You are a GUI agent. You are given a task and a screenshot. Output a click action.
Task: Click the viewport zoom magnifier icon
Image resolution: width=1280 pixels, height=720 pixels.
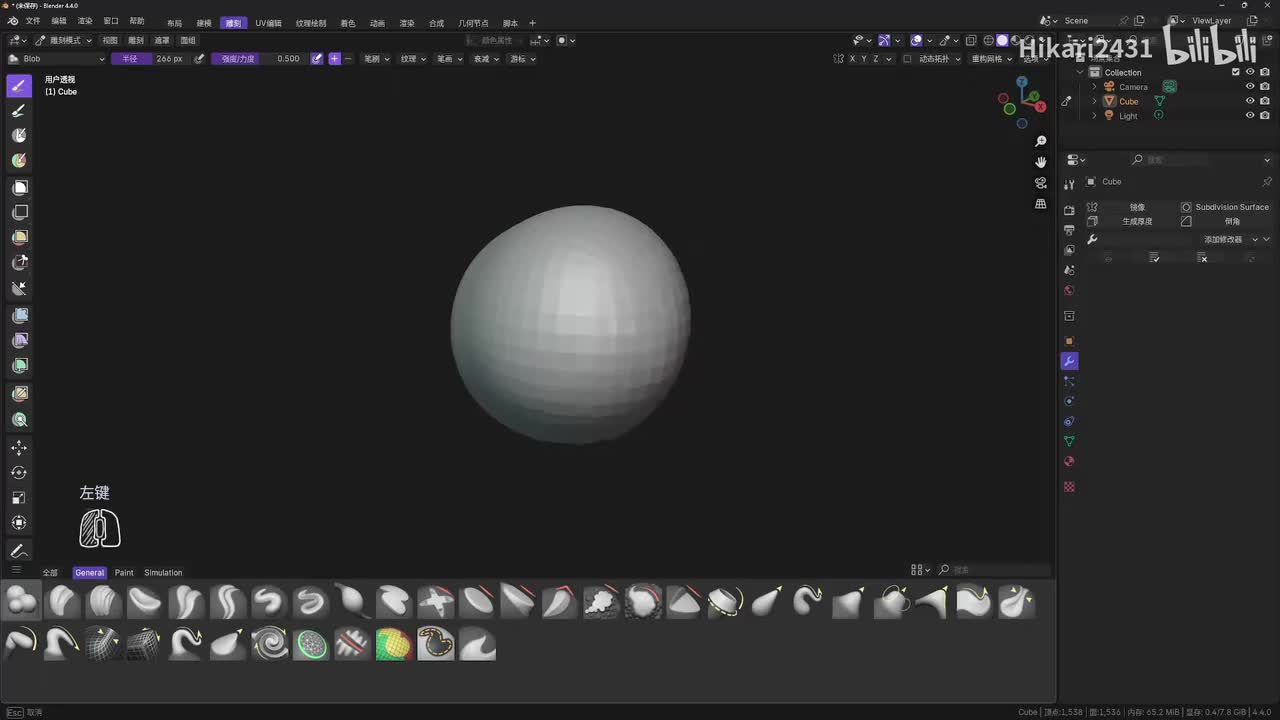coord(1040,141)
